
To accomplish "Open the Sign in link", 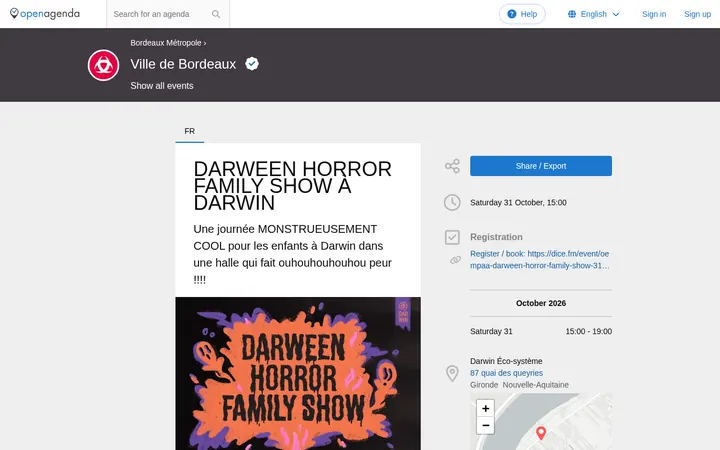I will (654, 14).
